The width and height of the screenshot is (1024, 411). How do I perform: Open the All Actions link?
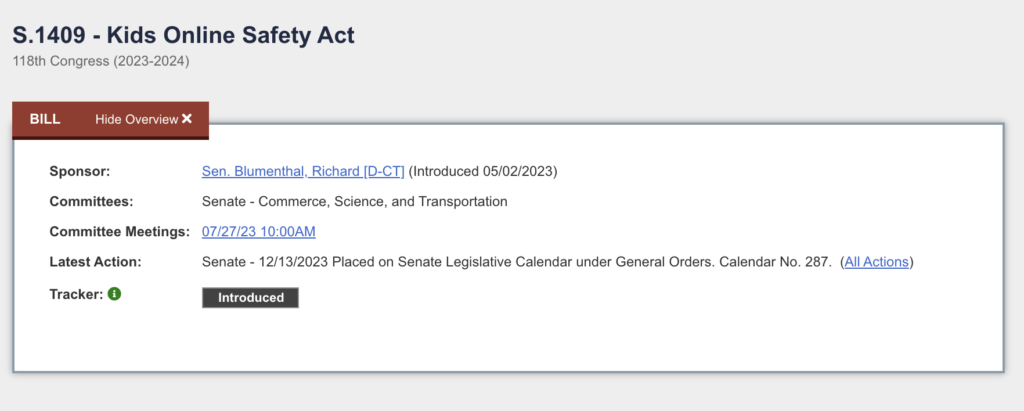pos(876,262)
